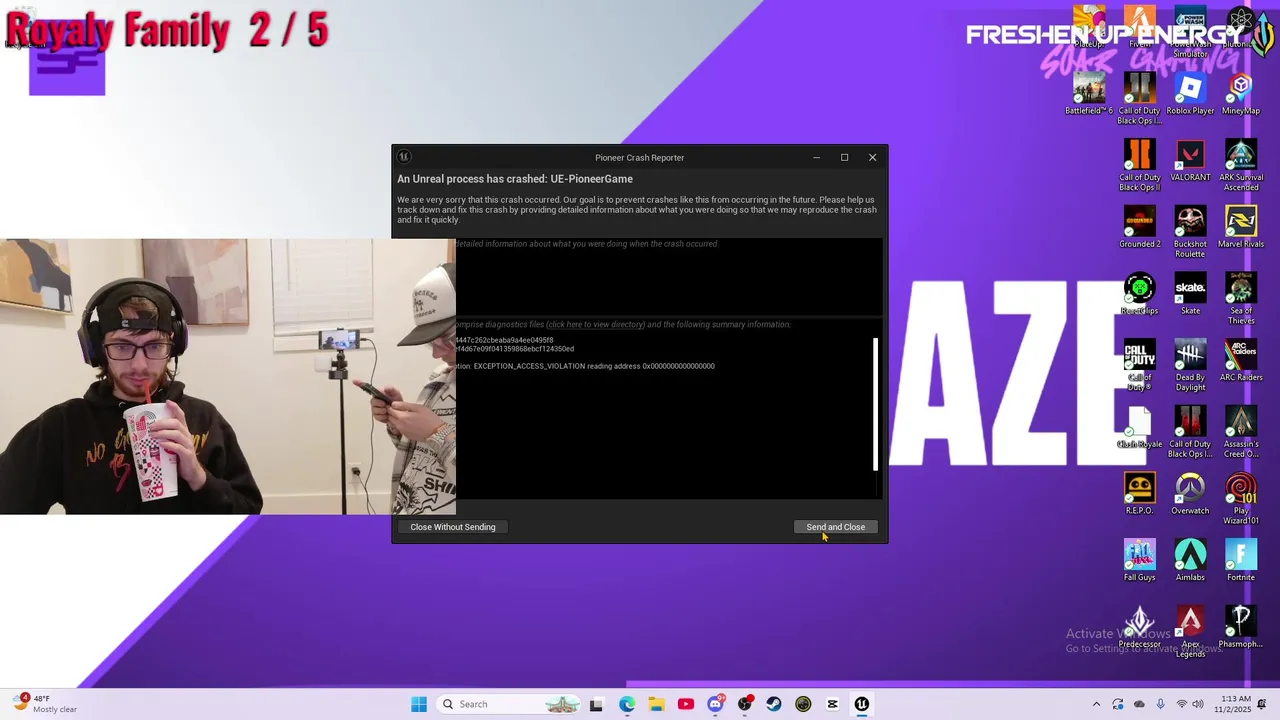Viewport: 1280px width, 720px height.
Task: Open the Clash Royale desktop file
Action: point(1140,428)
